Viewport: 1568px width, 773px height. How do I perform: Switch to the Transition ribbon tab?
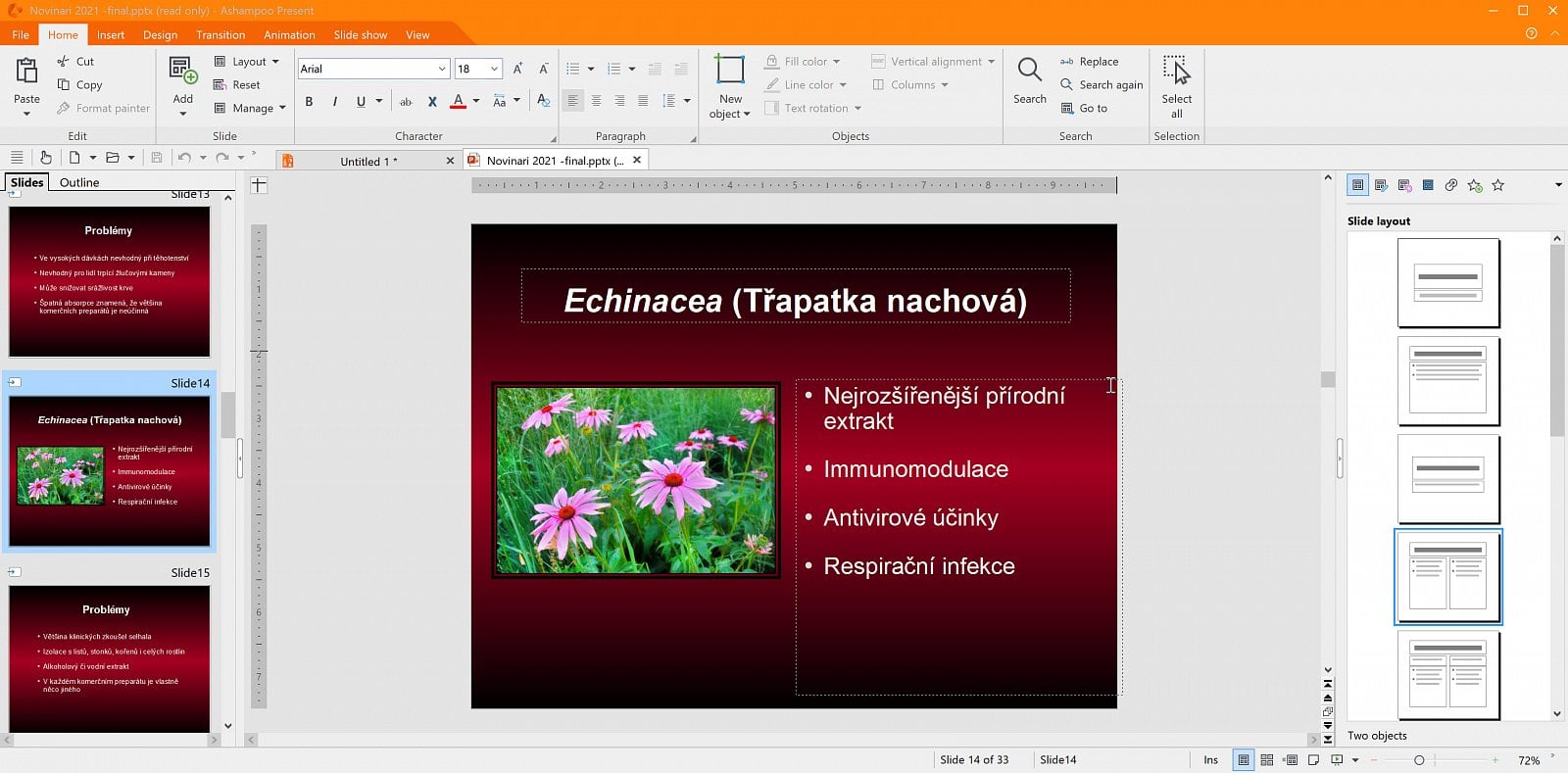pos(220,34)
